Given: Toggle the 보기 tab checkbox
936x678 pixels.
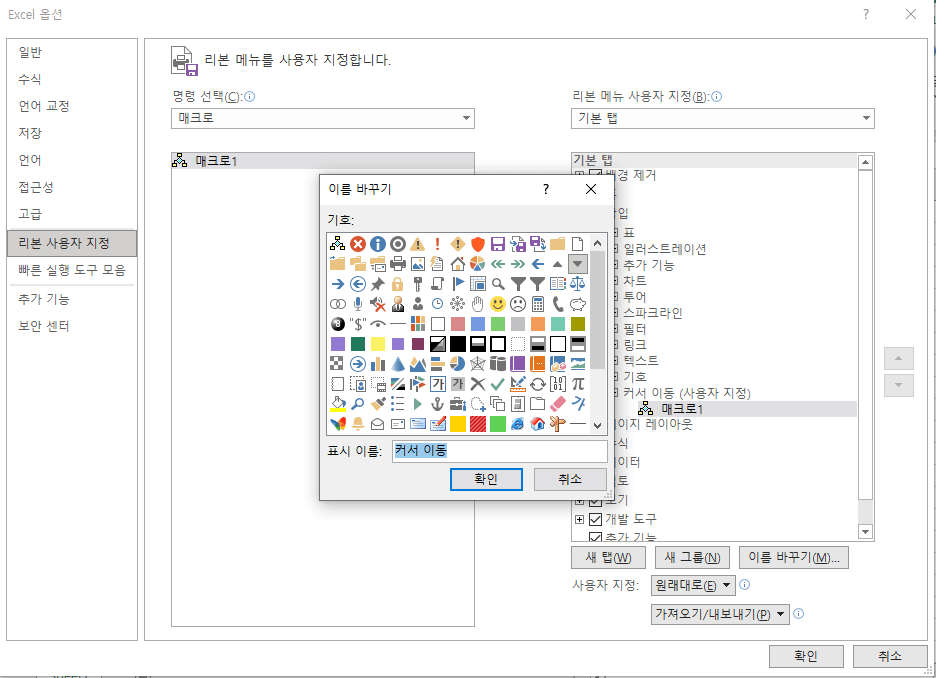Looking at the screenshot, I should [x=595, y=501].
